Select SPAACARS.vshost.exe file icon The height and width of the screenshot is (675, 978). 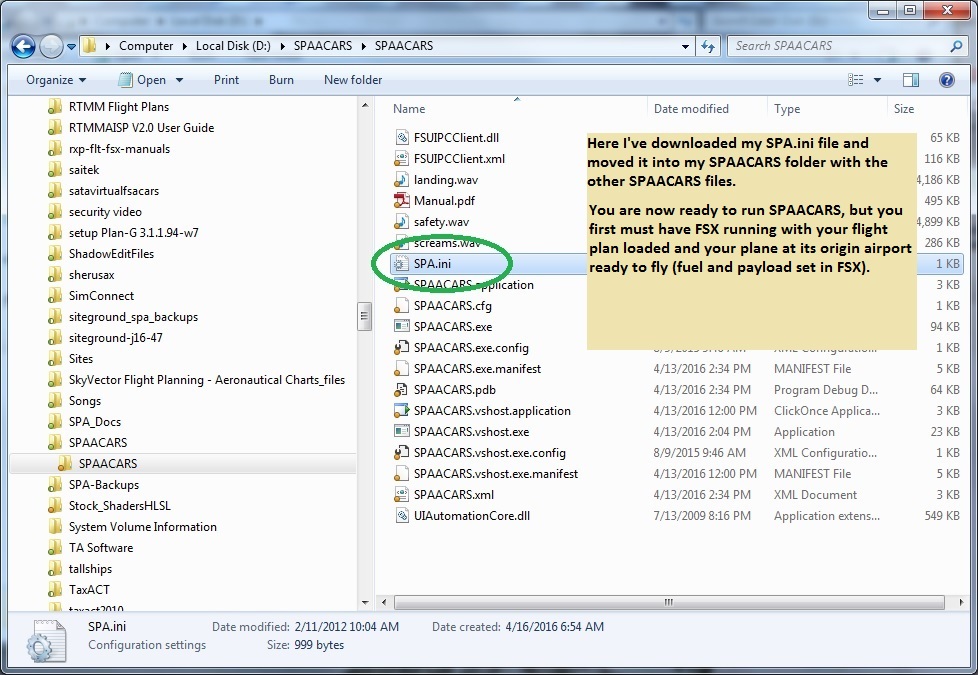tap(402, 432)
